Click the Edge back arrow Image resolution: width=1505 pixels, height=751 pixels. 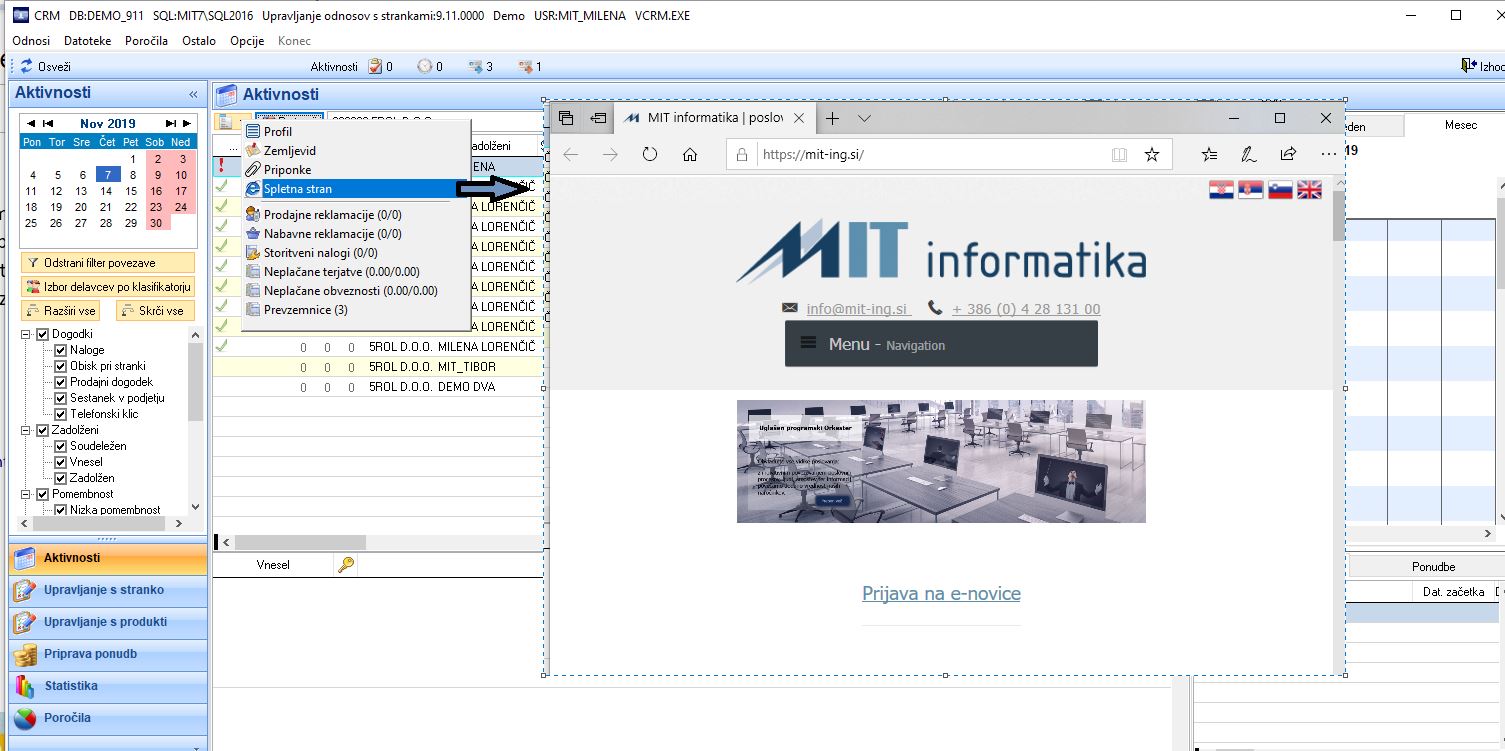(x=570, y=155)
